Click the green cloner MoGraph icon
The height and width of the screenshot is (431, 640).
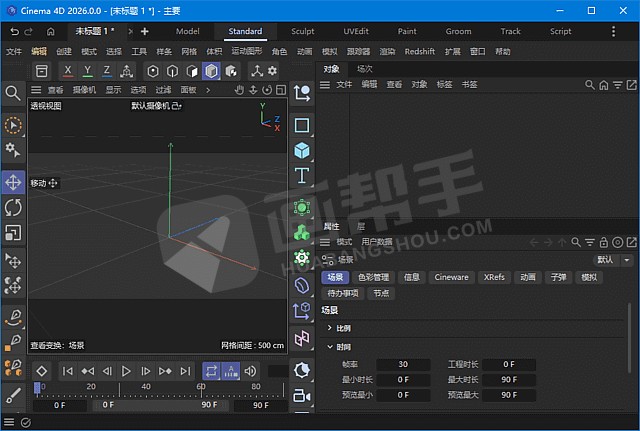tap(302, 233)
